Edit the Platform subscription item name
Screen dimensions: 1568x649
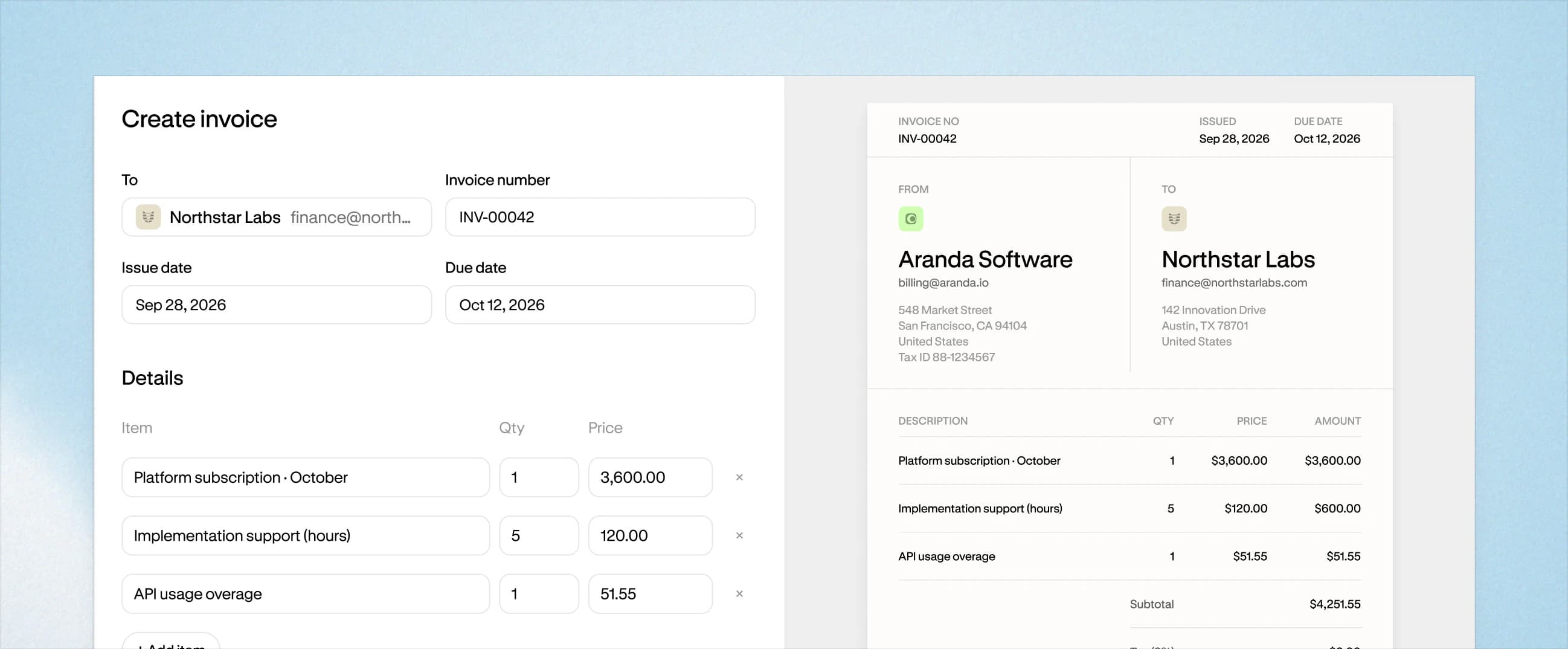click(x=306, y=477)
